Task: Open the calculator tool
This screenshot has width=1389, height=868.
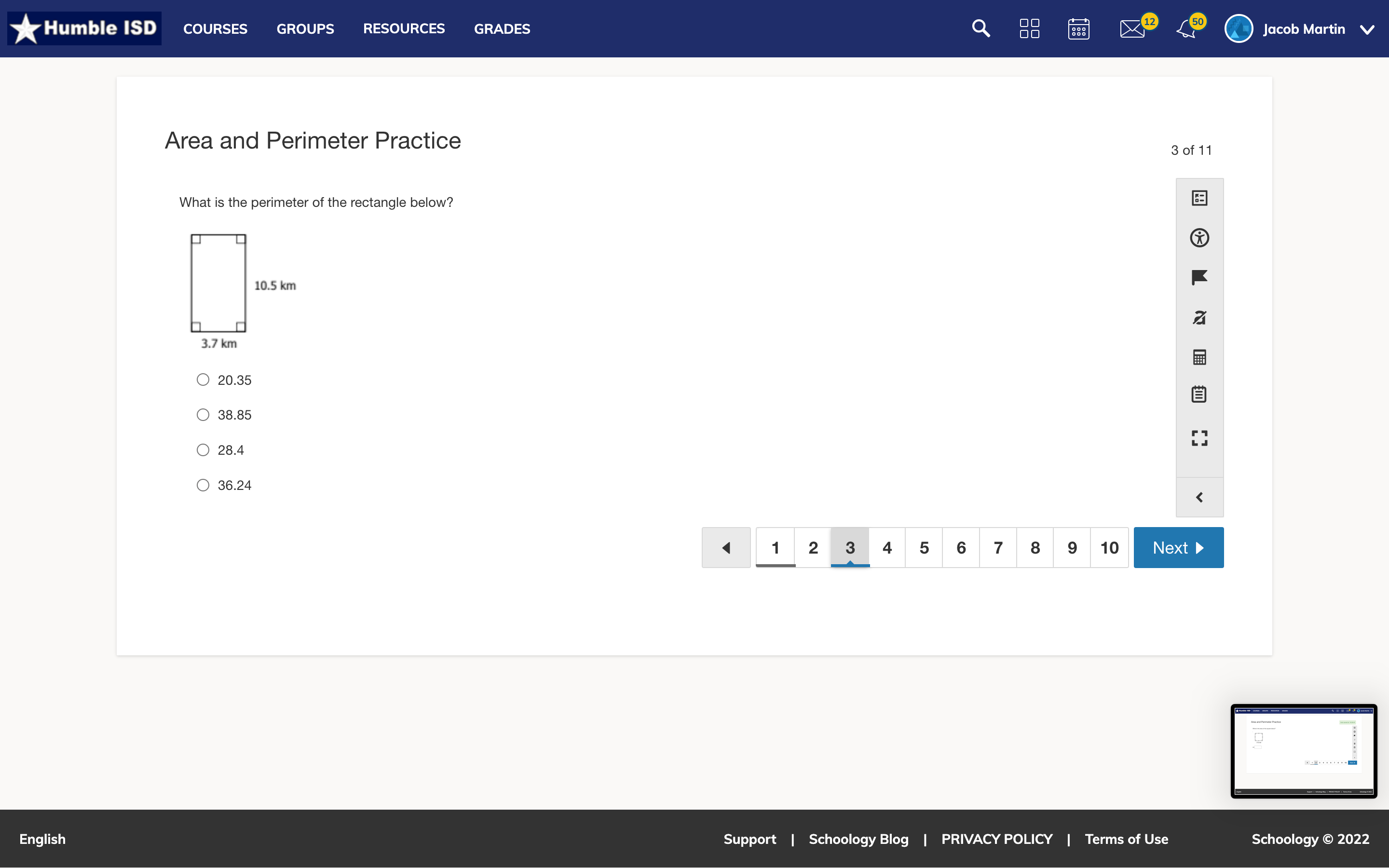Action: (x=1199, y=358)
